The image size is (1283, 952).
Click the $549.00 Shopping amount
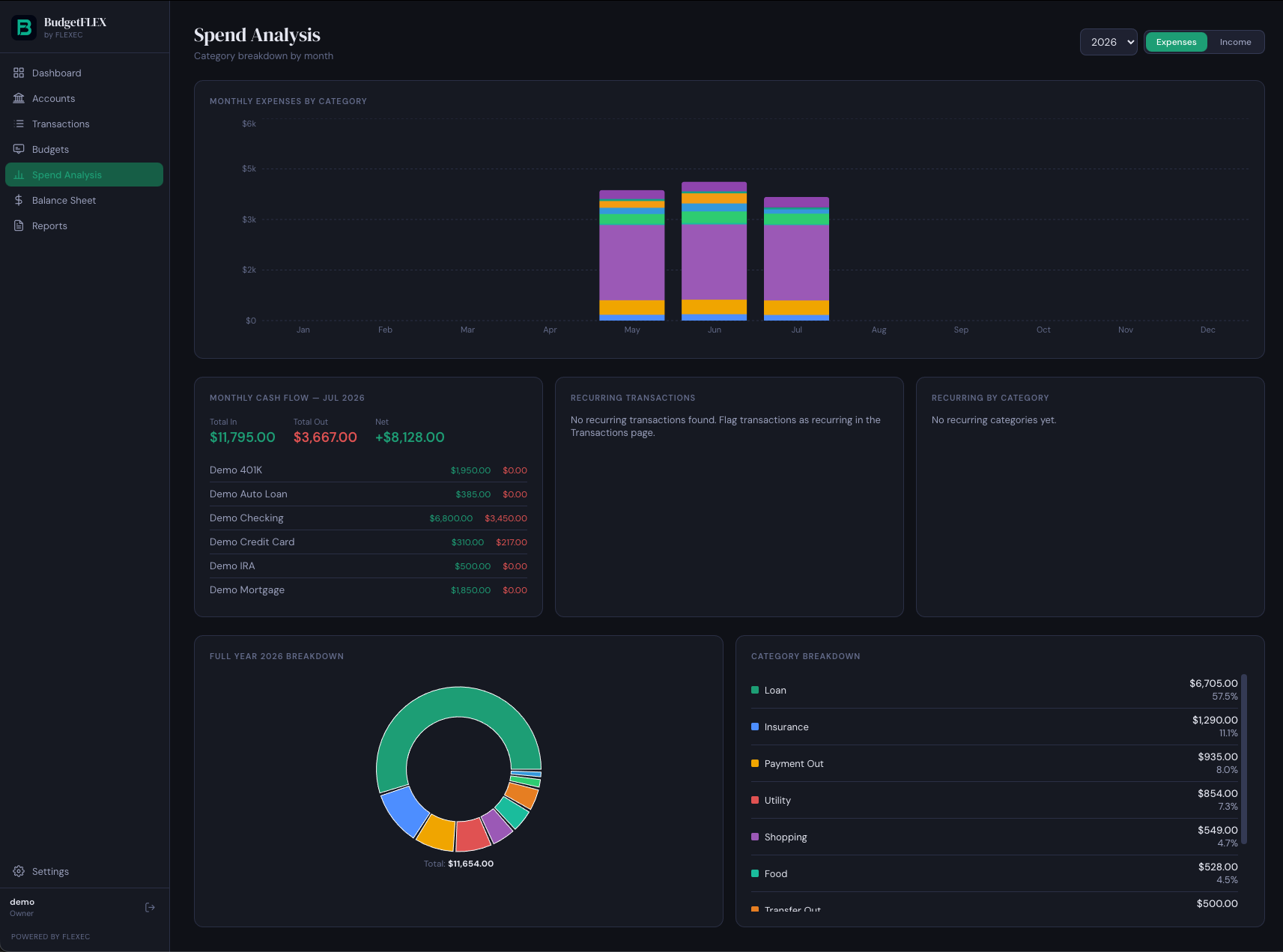(x=1218, y=830)
